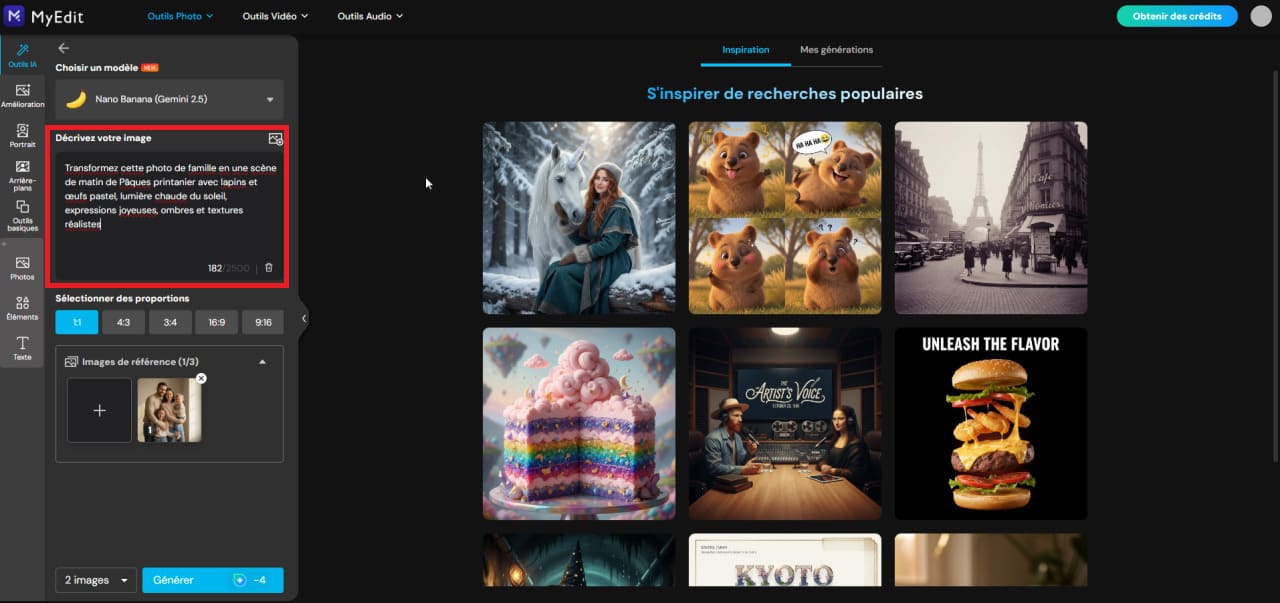Switch to the Mes générations tab
This screenshot has height=603, width=1280.
point(836,50)
